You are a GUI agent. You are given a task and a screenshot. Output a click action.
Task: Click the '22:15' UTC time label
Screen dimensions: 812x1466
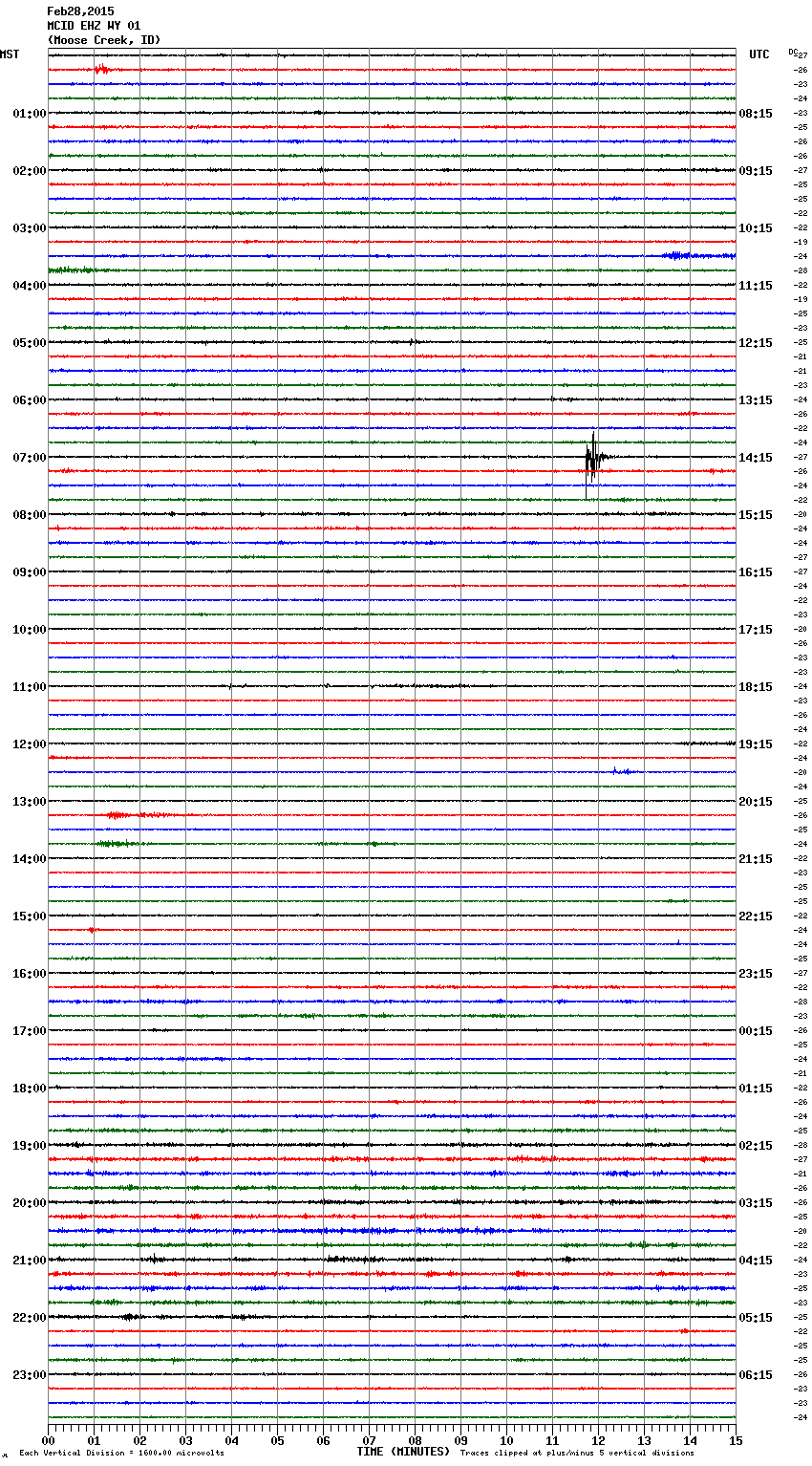756,916
